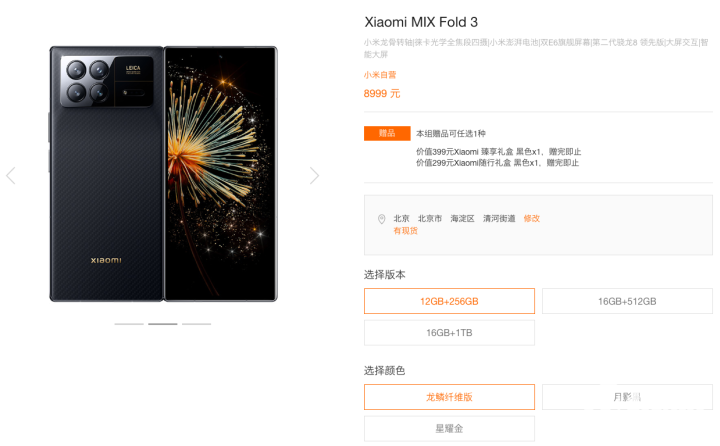Open the 小米自营 store link
720x446 pixels.
[380, 75]
